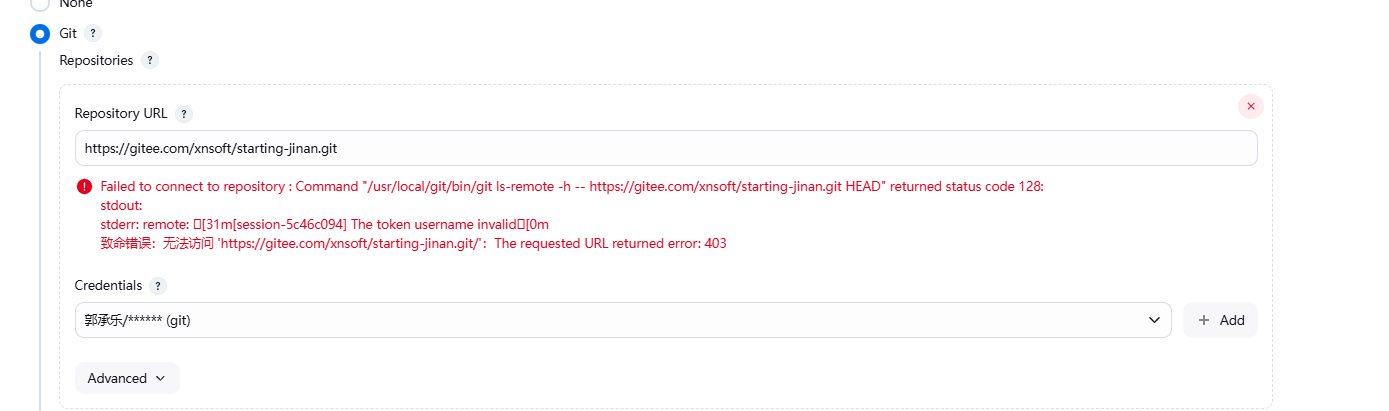This screenshot has width=1389, height=411.
Task: Click the Repositories help question mark
Action: coord(149,60)
